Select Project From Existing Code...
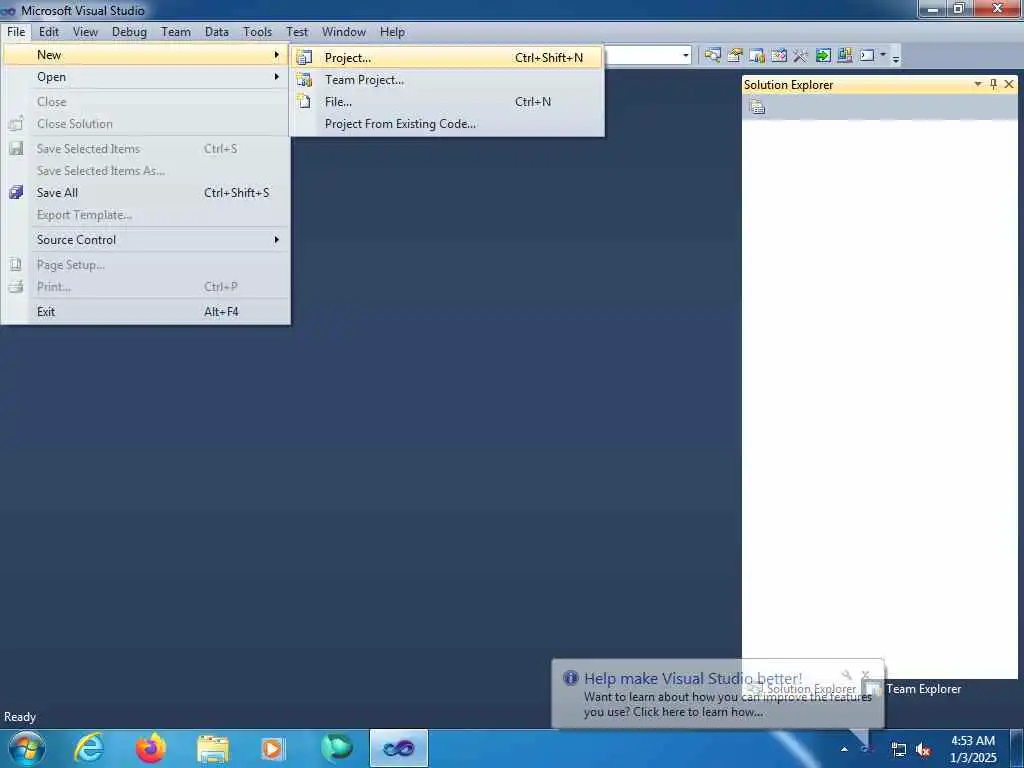This screenshot has width=1024, height=768. pyautogui.click(x=447, y=123)
